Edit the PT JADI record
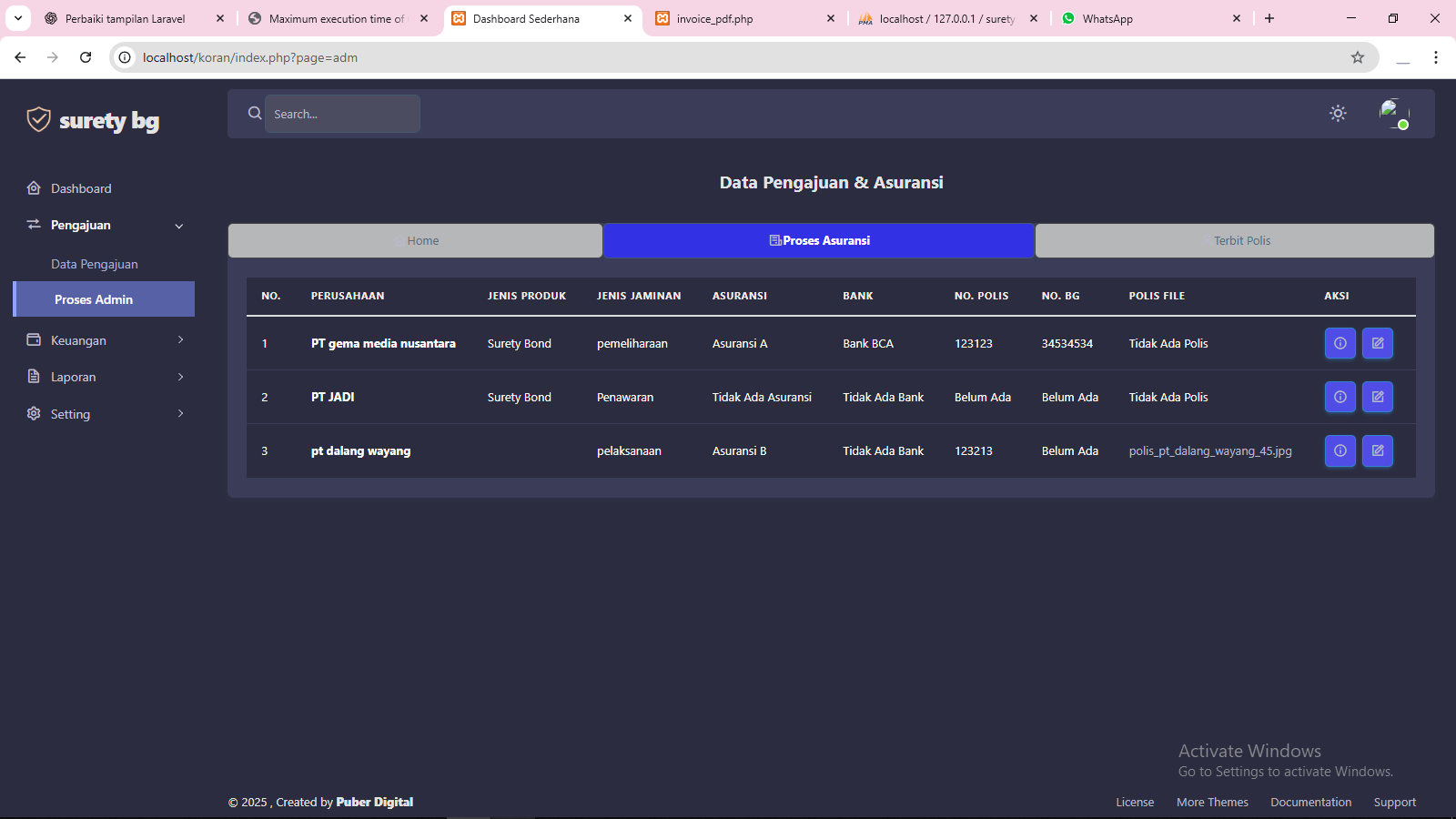Screen dimensions: 1456x819 1378,397
